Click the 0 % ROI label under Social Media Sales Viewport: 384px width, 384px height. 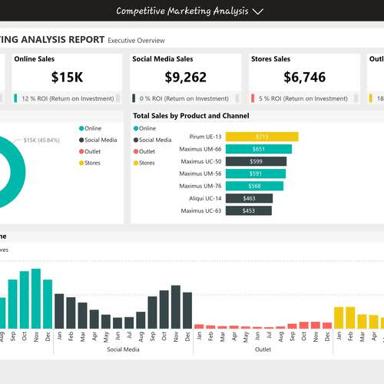[184, 99]
